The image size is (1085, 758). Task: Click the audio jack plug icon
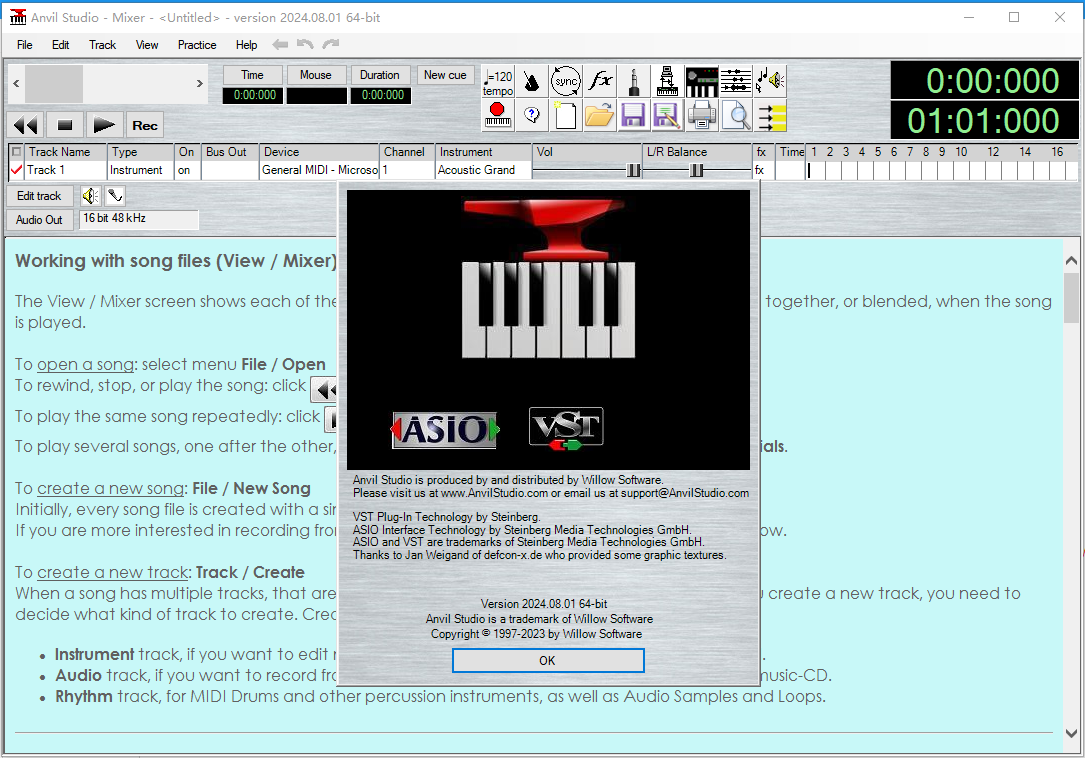point(633,82)
